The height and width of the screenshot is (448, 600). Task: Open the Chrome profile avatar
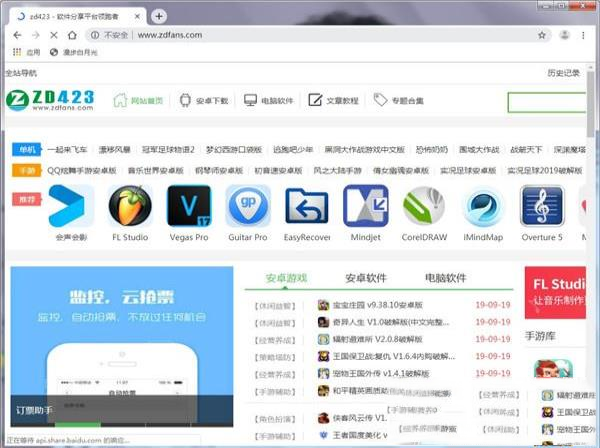[x=564, y=35]
